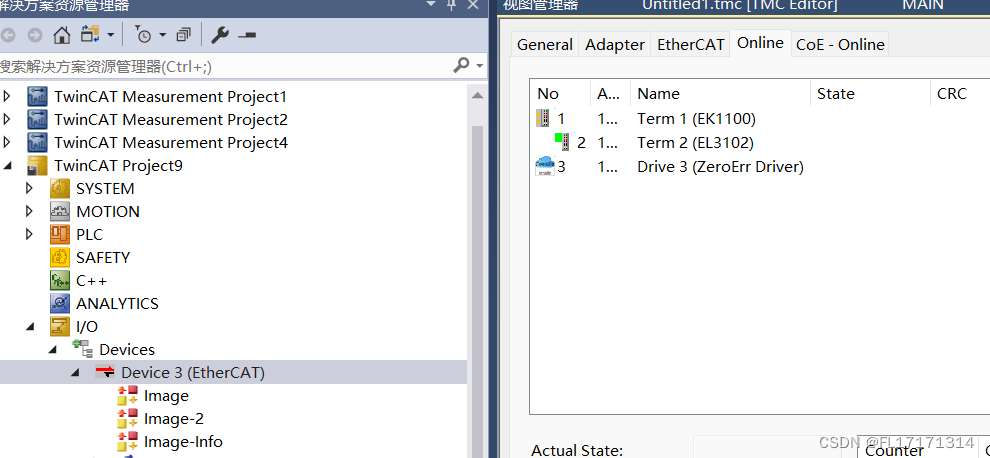Select the Image-Info tree item

point(183,442)
